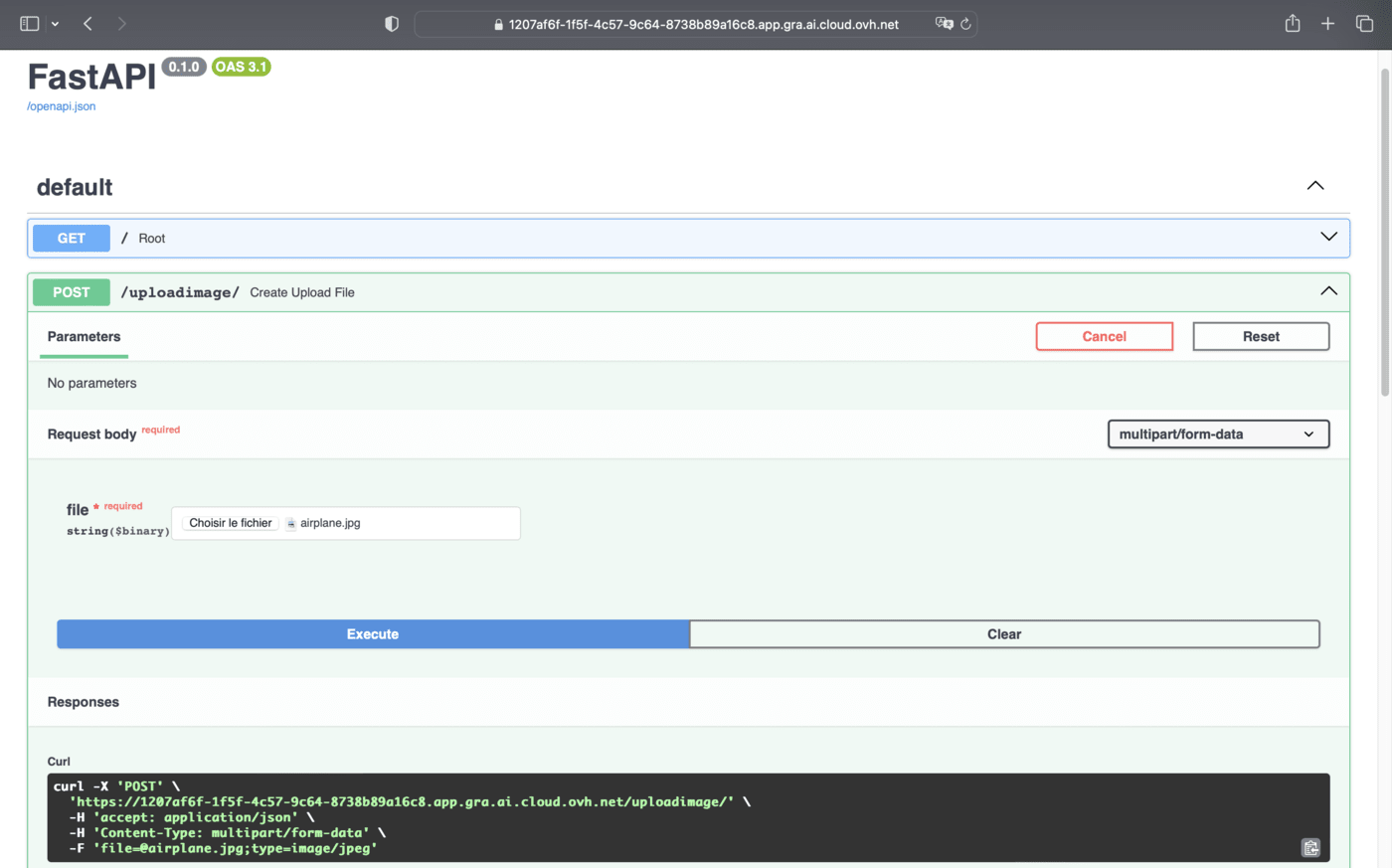The image size is (1392, 868).
Task: Click Choisir le fichier file chooser
Action: click(231, 523)
